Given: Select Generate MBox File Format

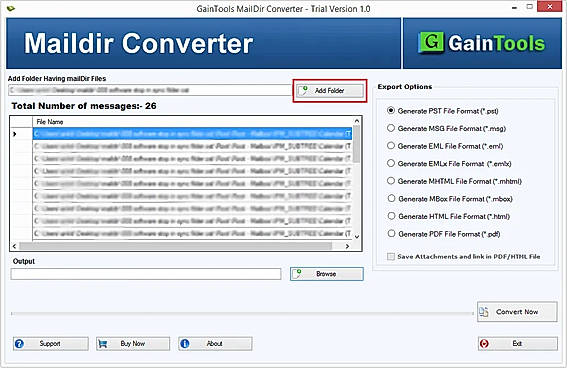Looking at the screenshot, I should (391, 198).
